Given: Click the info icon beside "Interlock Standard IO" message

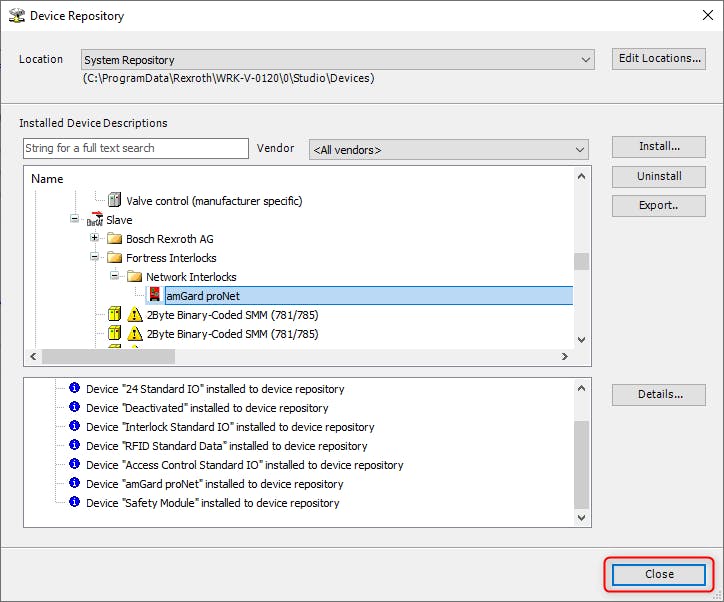Looking at the screenshot, I should pos(74,426).
